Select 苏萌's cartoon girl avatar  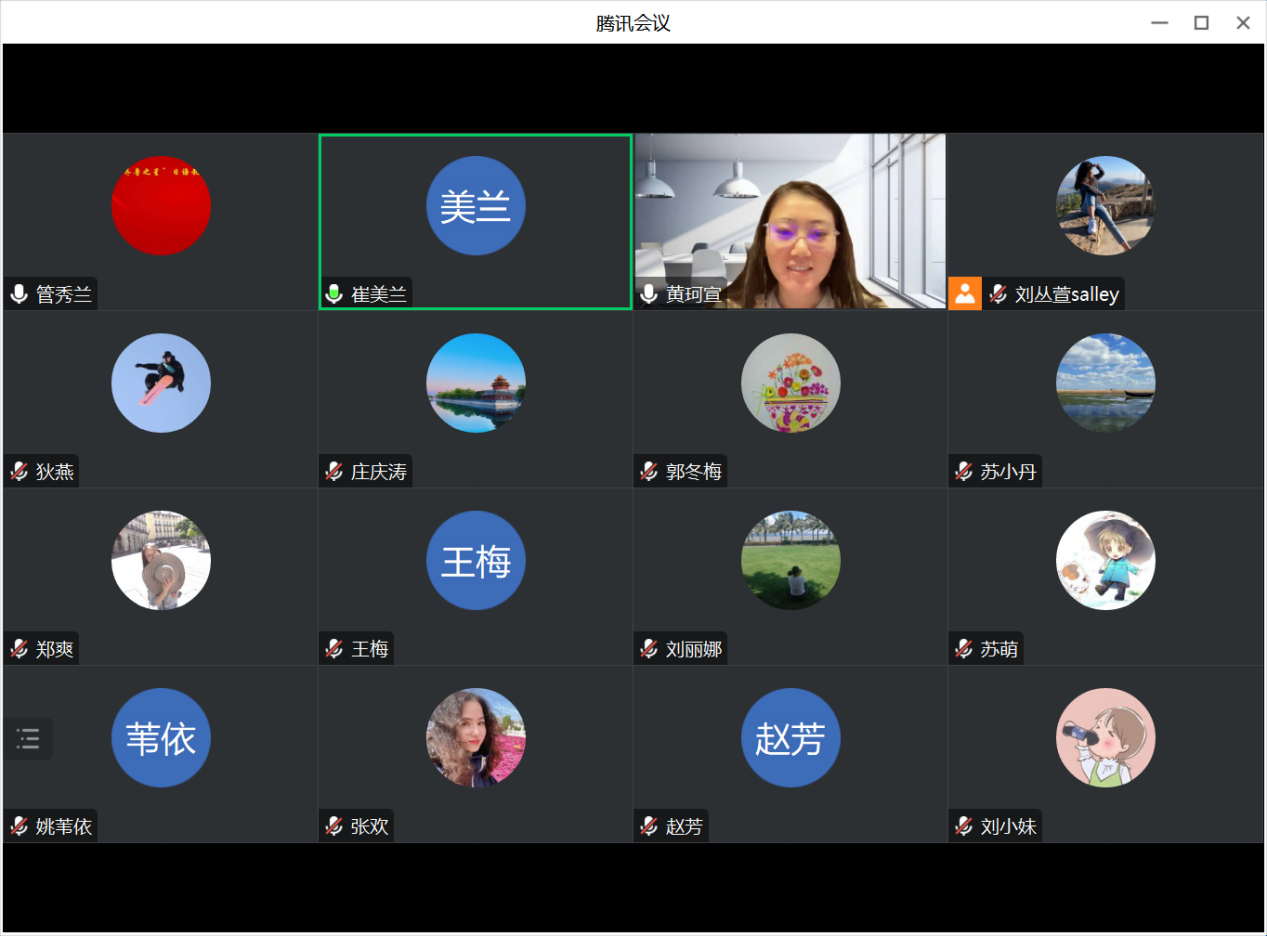click(1106, 561)
